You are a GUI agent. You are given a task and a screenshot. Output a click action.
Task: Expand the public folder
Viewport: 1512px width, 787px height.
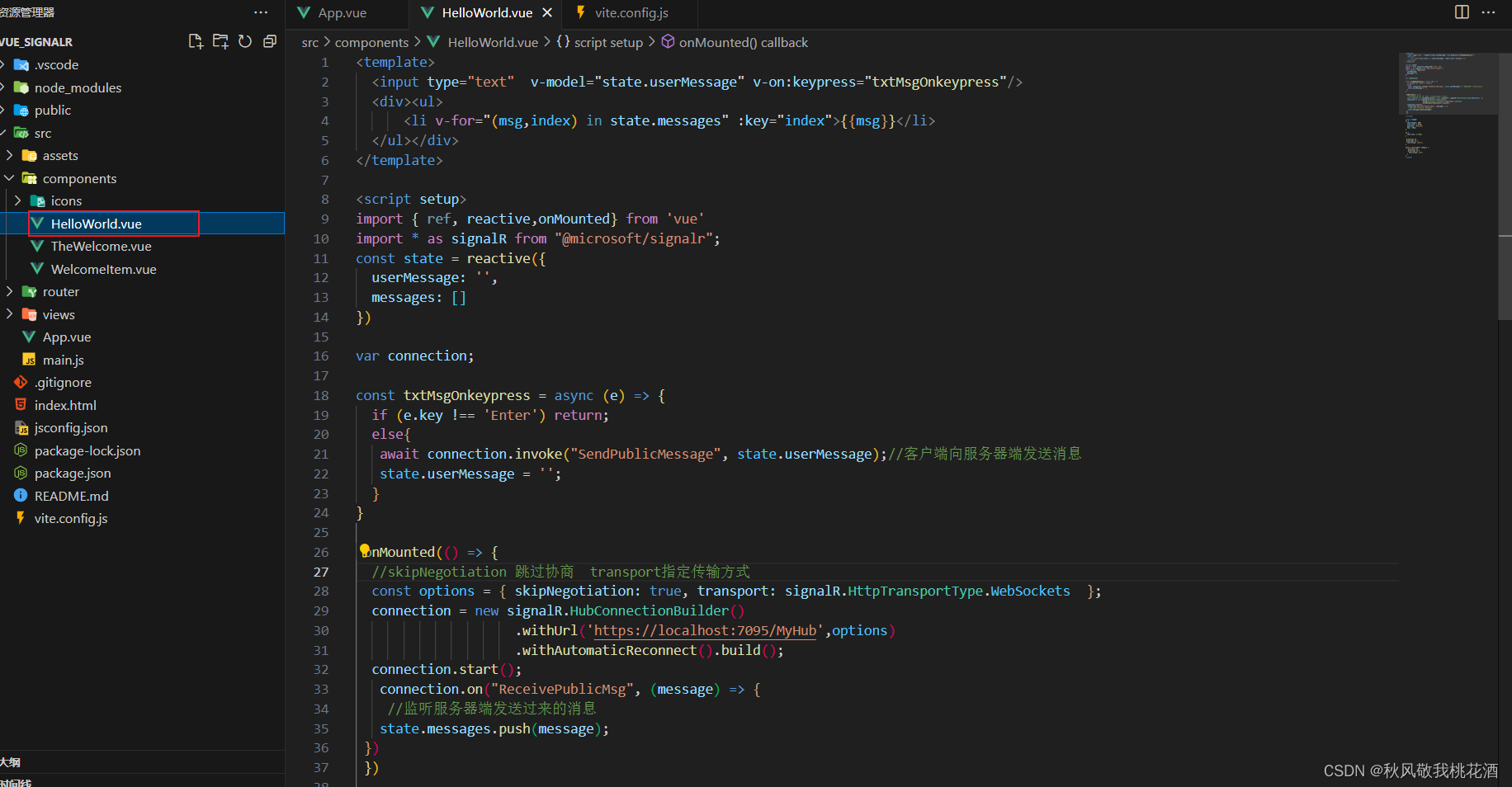pyautogui.click(x=53, y=110)
